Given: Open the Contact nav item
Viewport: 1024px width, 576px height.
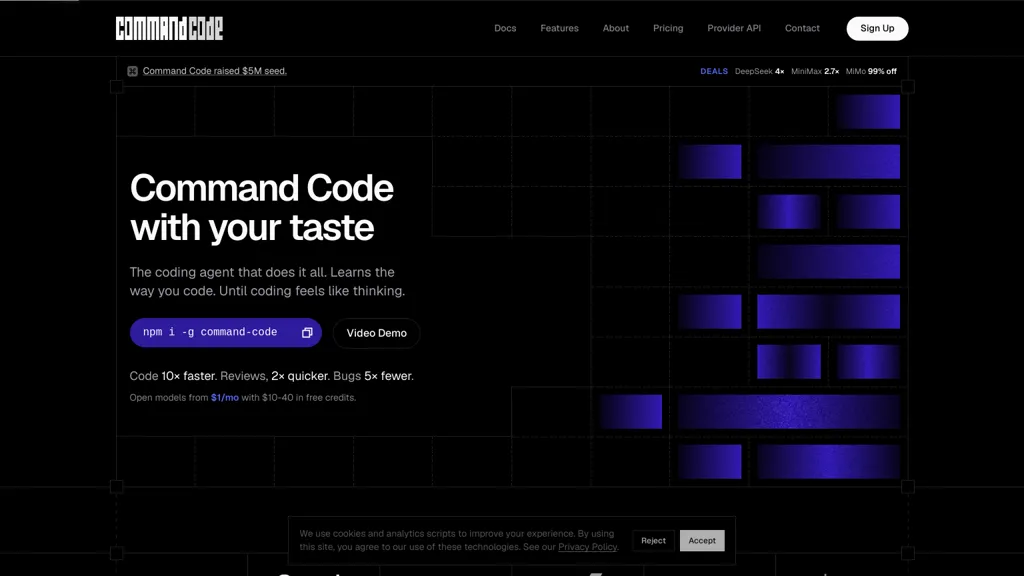Looking at the screenshot, I should (802, 28).
